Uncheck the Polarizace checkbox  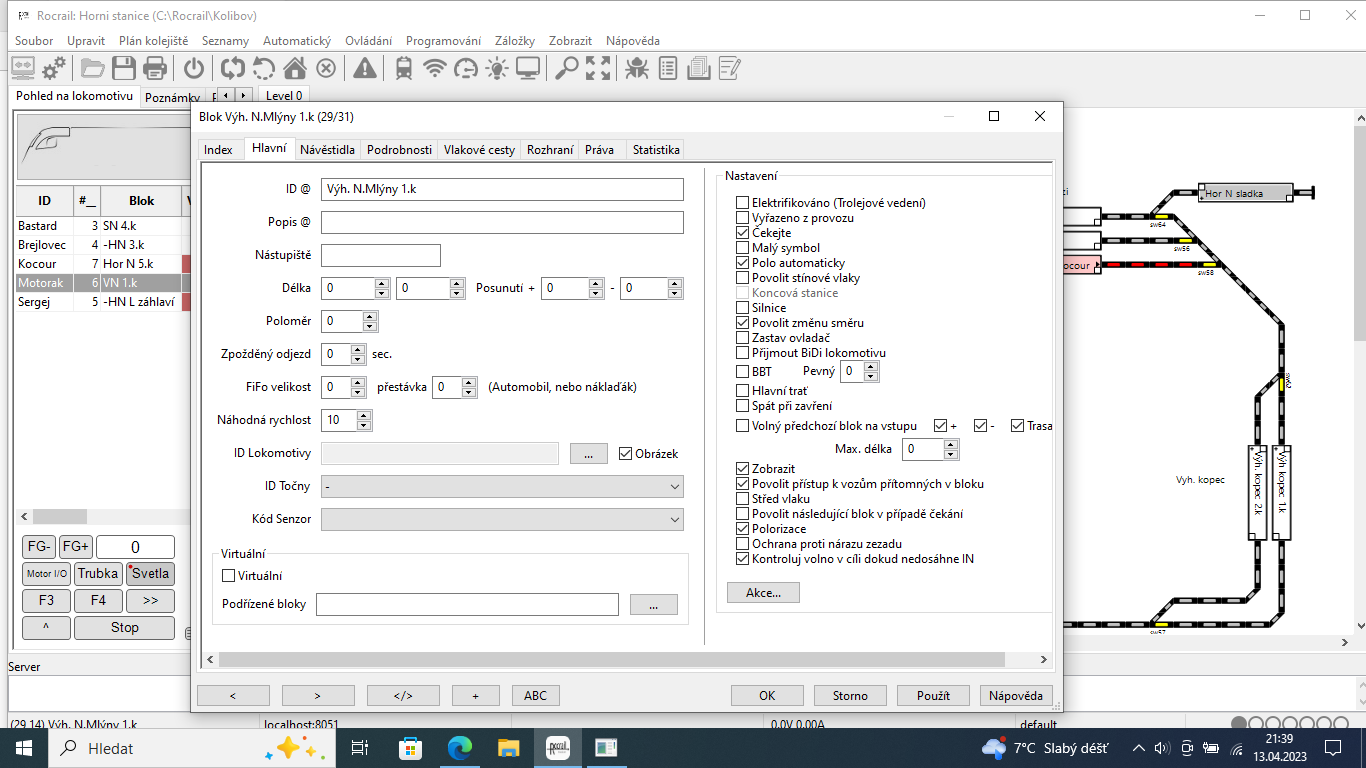(x=742, y=529)
